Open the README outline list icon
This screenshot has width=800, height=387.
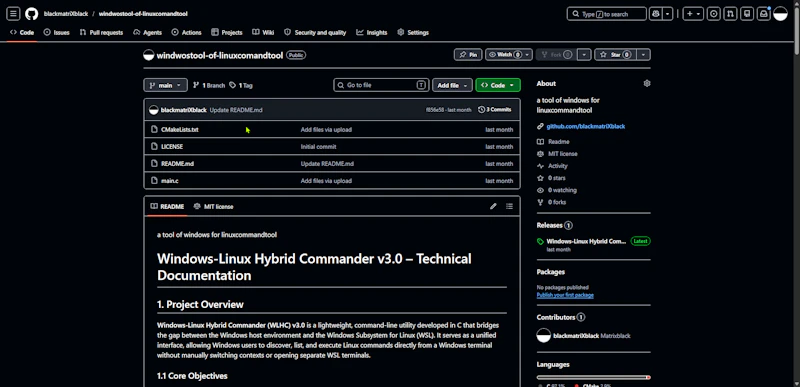509,207
